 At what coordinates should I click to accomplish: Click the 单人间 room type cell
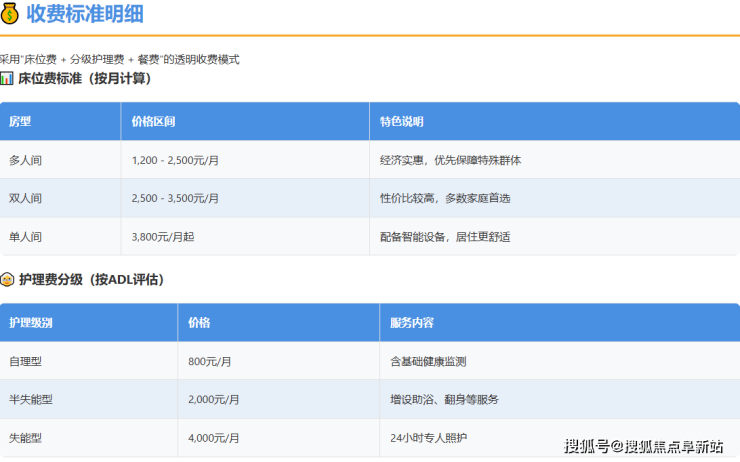(25, 237)
